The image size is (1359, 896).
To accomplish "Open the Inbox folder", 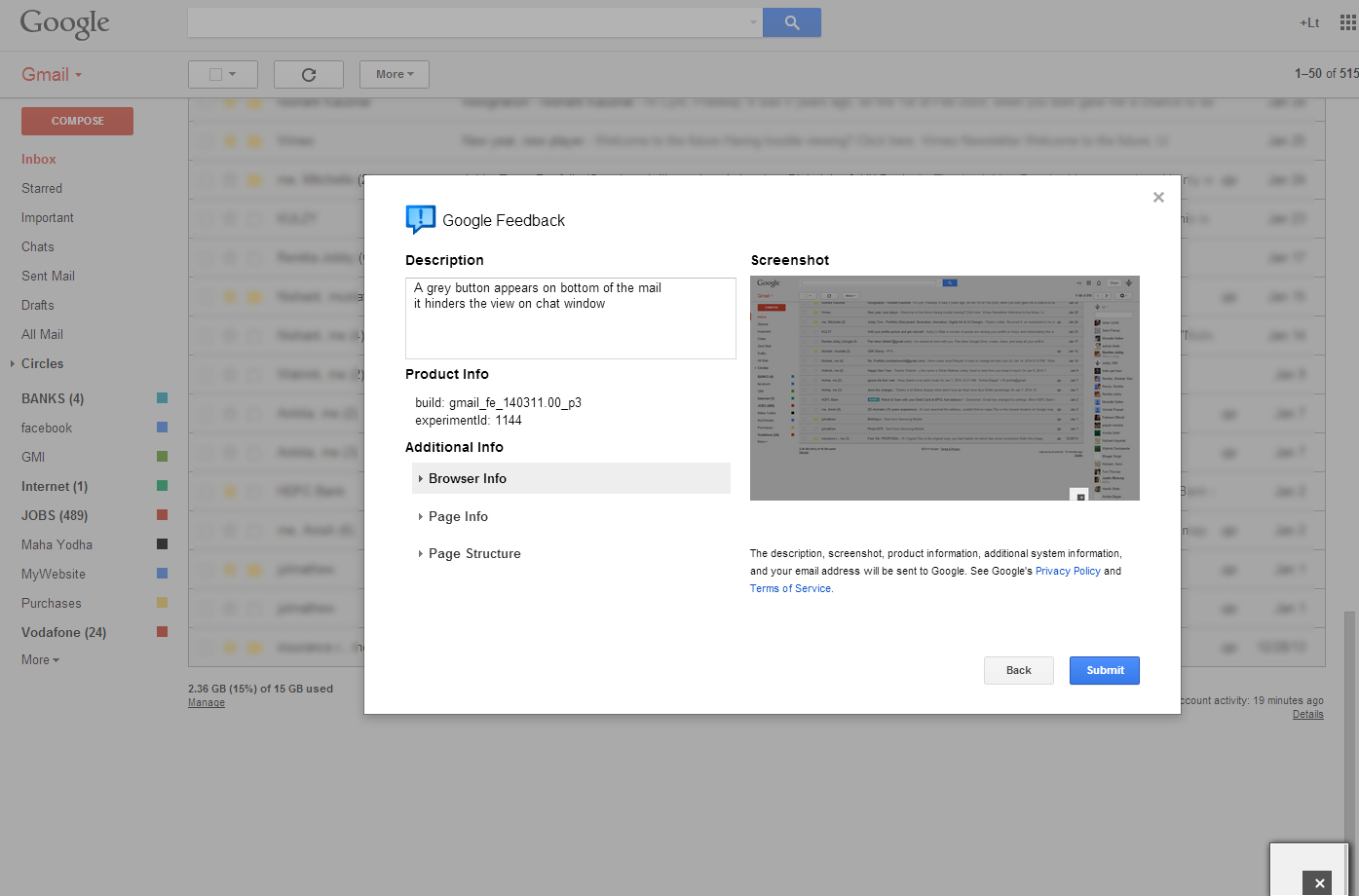I will pos(39,159).
